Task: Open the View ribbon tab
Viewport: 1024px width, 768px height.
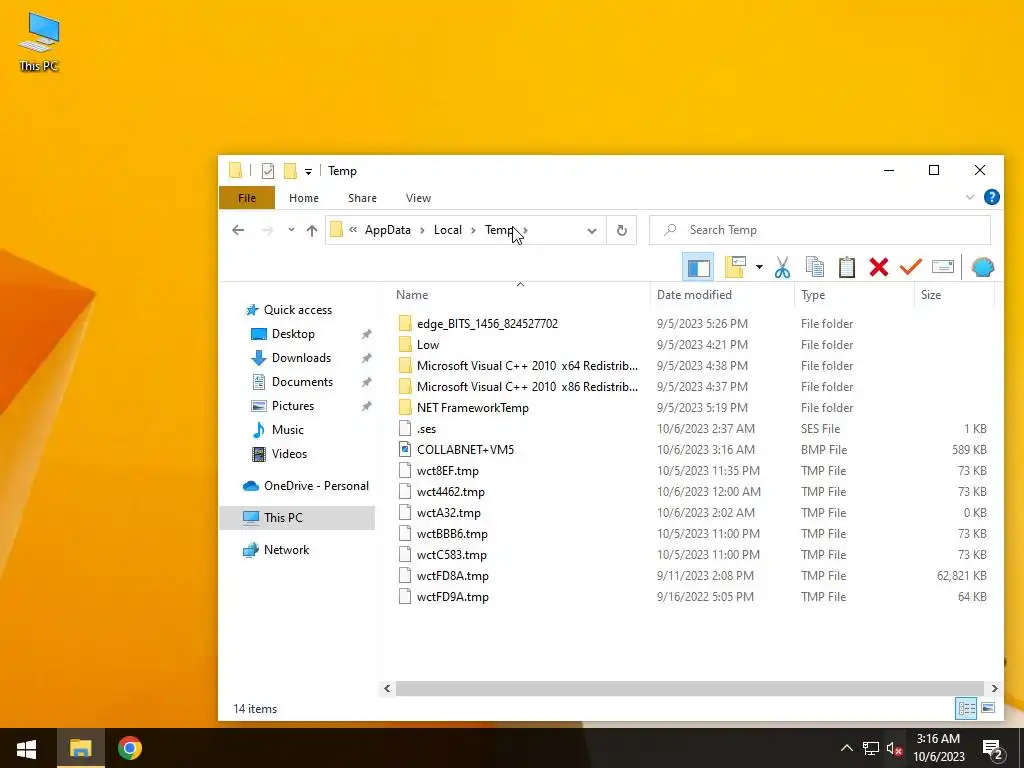Action: 418,198
